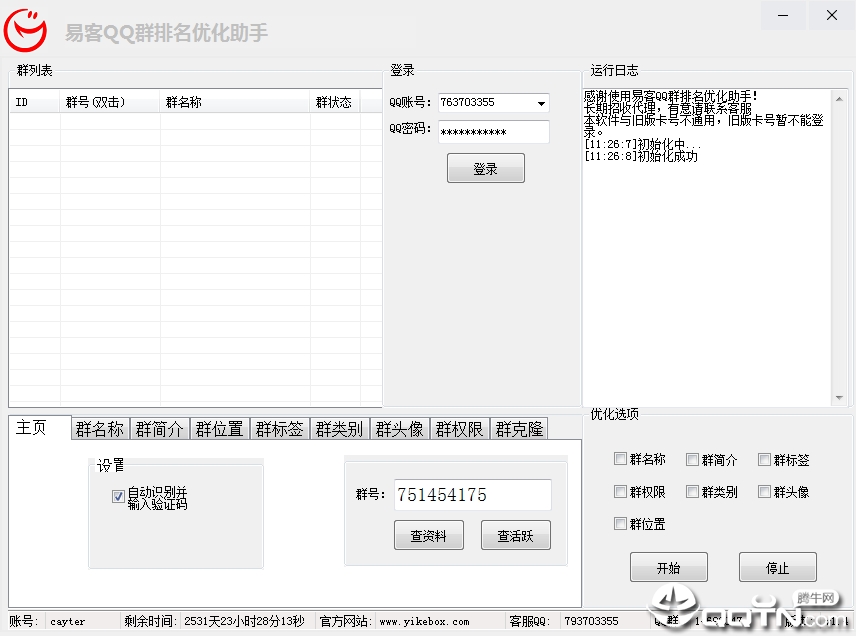Click the 查资料 button

tap(429, 536)
